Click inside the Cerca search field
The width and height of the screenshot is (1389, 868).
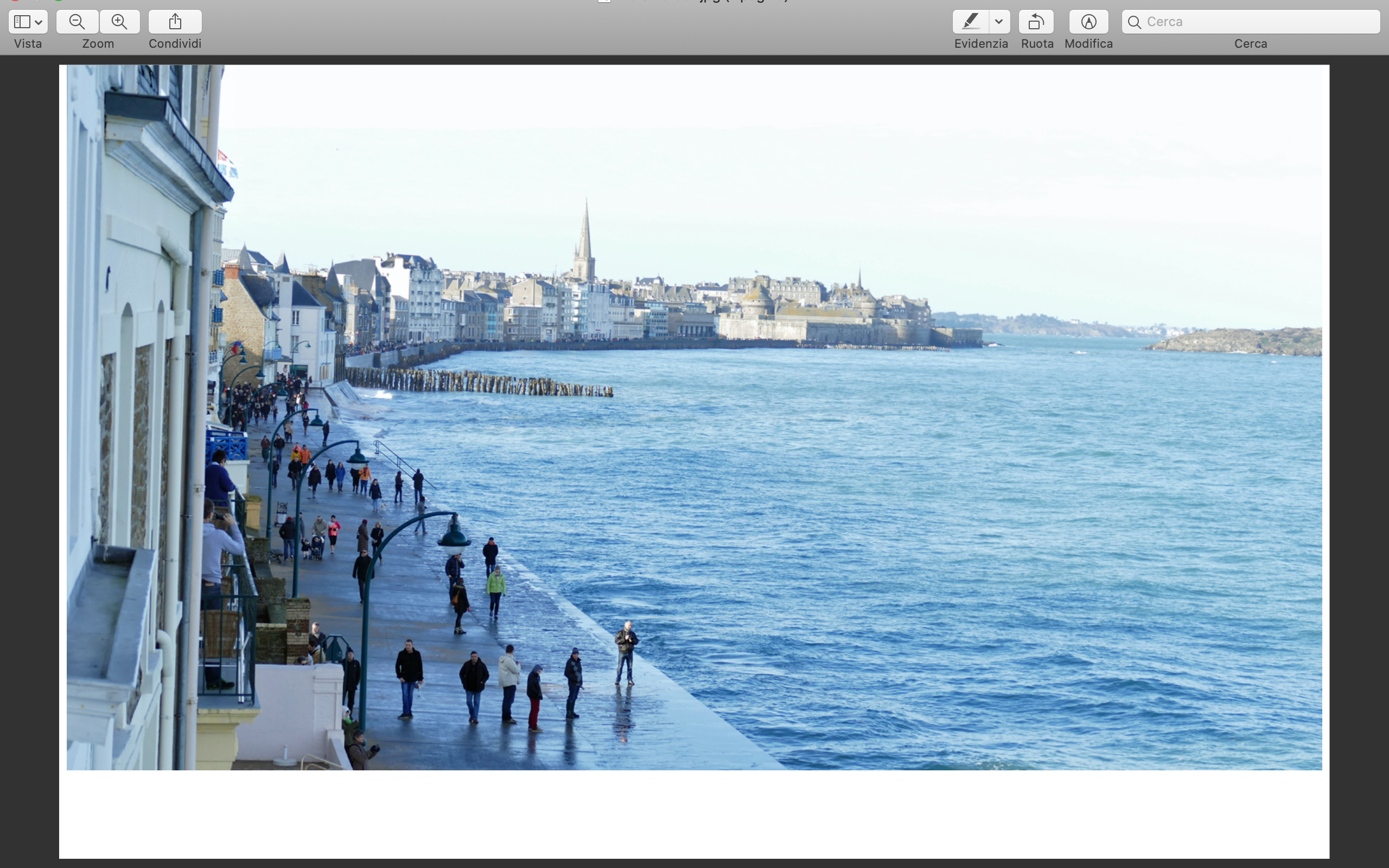(x=1257, y=22)
